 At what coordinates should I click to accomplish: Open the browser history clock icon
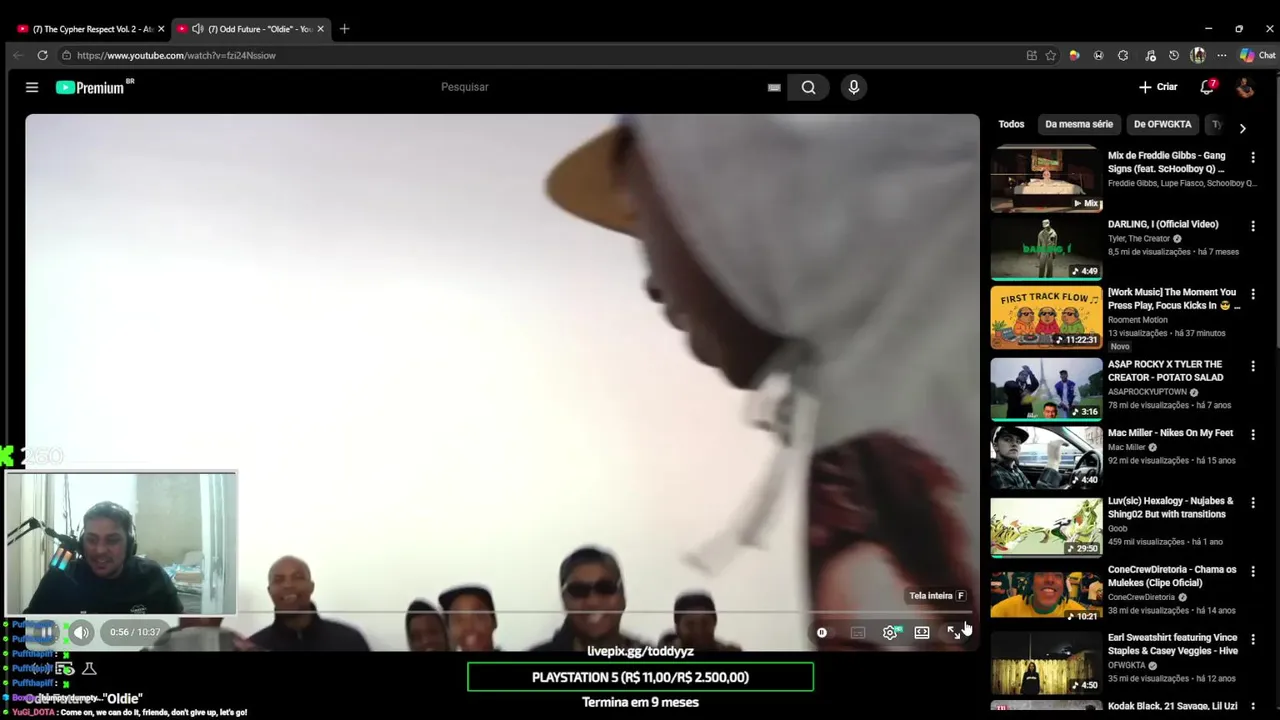pyautogui.click(x=1174, y=55)
